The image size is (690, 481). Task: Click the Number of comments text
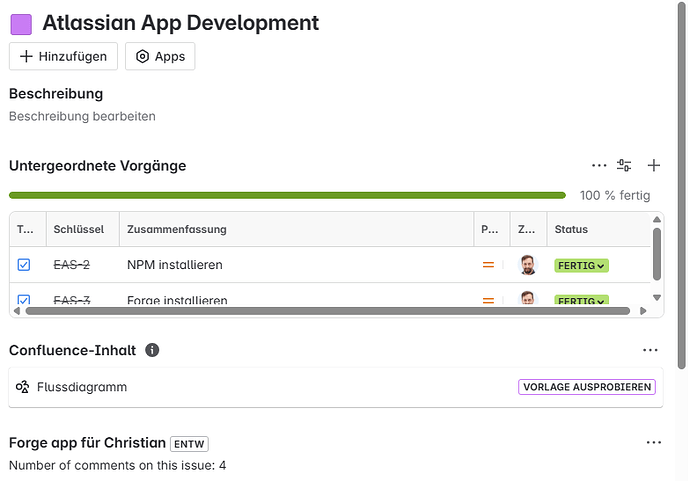[117, 465]
